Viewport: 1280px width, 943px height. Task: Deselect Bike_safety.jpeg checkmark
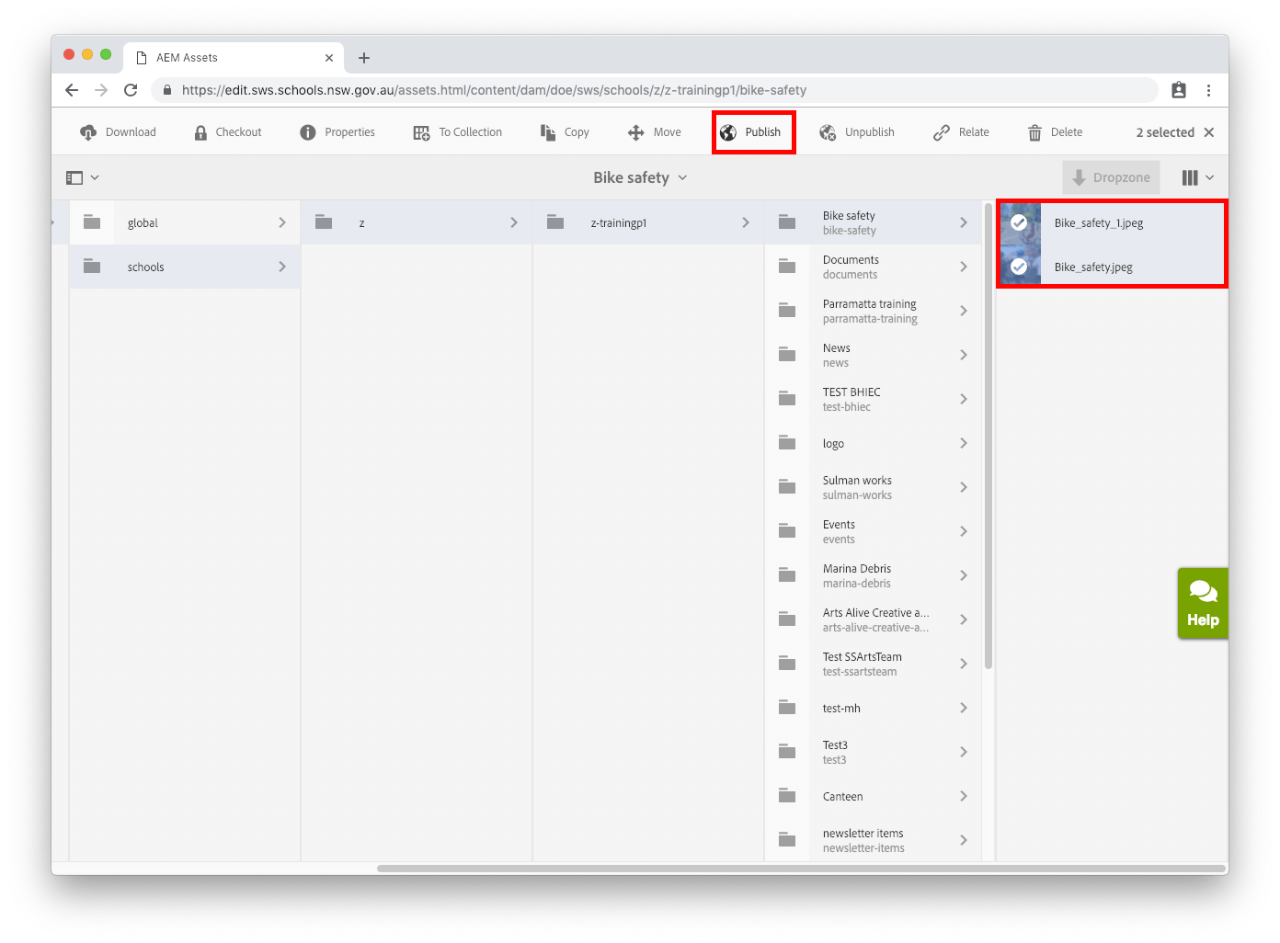[1019, 267]
